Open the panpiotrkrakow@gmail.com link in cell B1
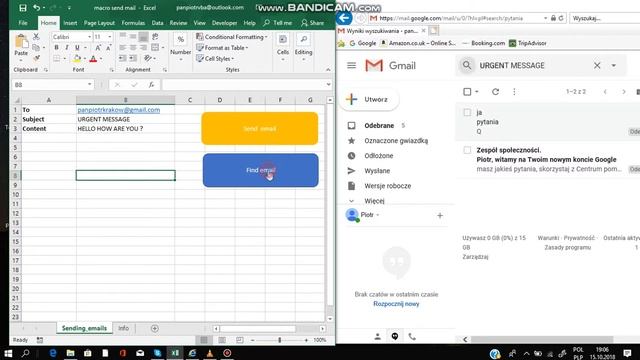Image resolution: width=640 pixels, height=360 pixels. [119, 110]
